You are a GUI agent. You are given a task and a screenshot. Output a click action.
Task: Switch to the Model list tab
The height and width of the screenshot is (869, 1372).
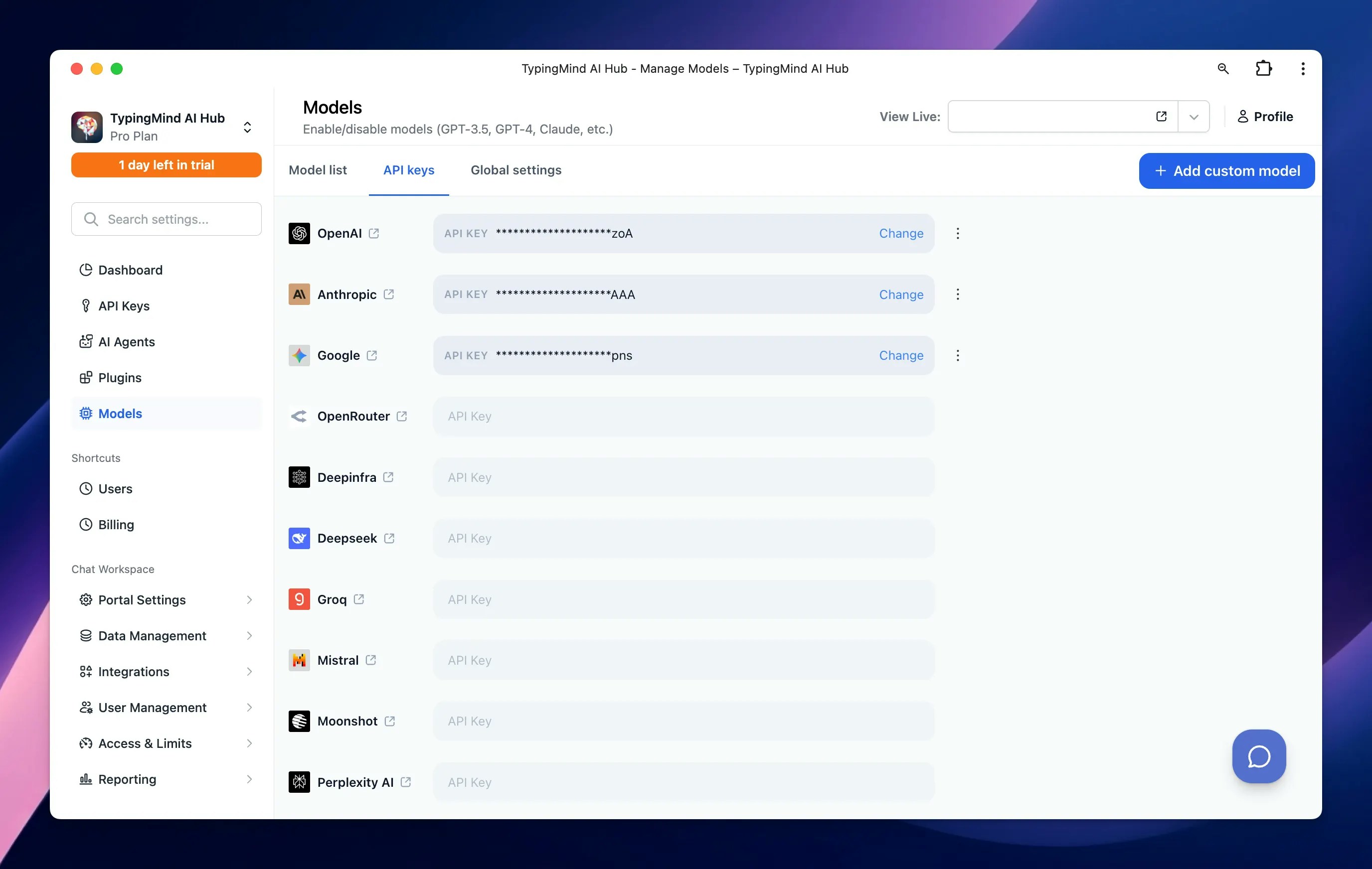click(318, 170)
